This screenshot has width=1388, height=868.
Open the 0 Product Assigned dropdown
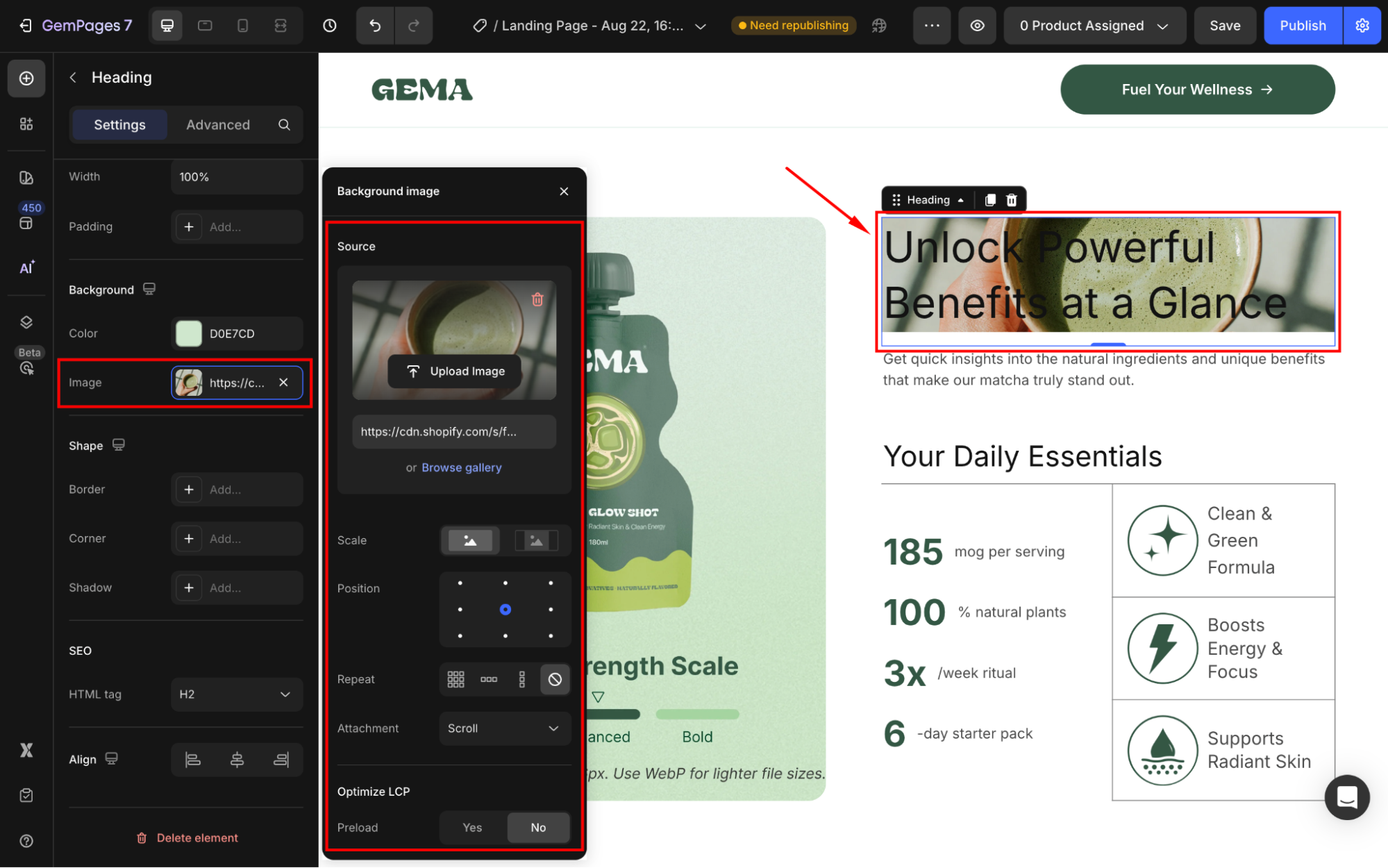click(x=1094, y=26)
